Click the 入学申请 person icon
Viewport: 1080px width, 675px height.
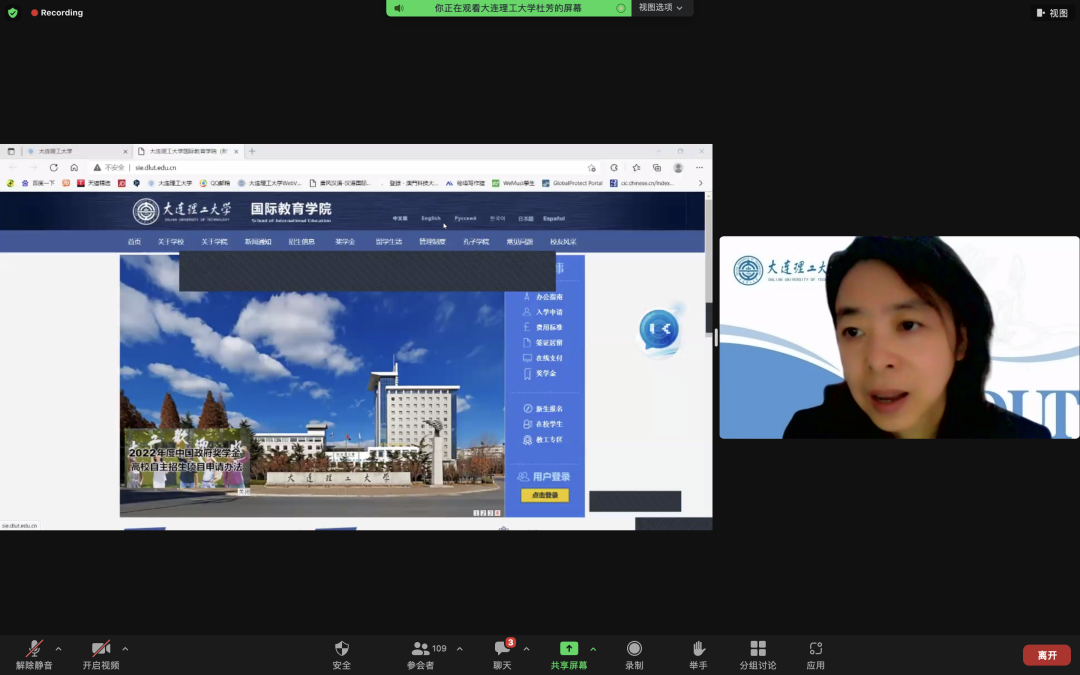click(527, 312)
